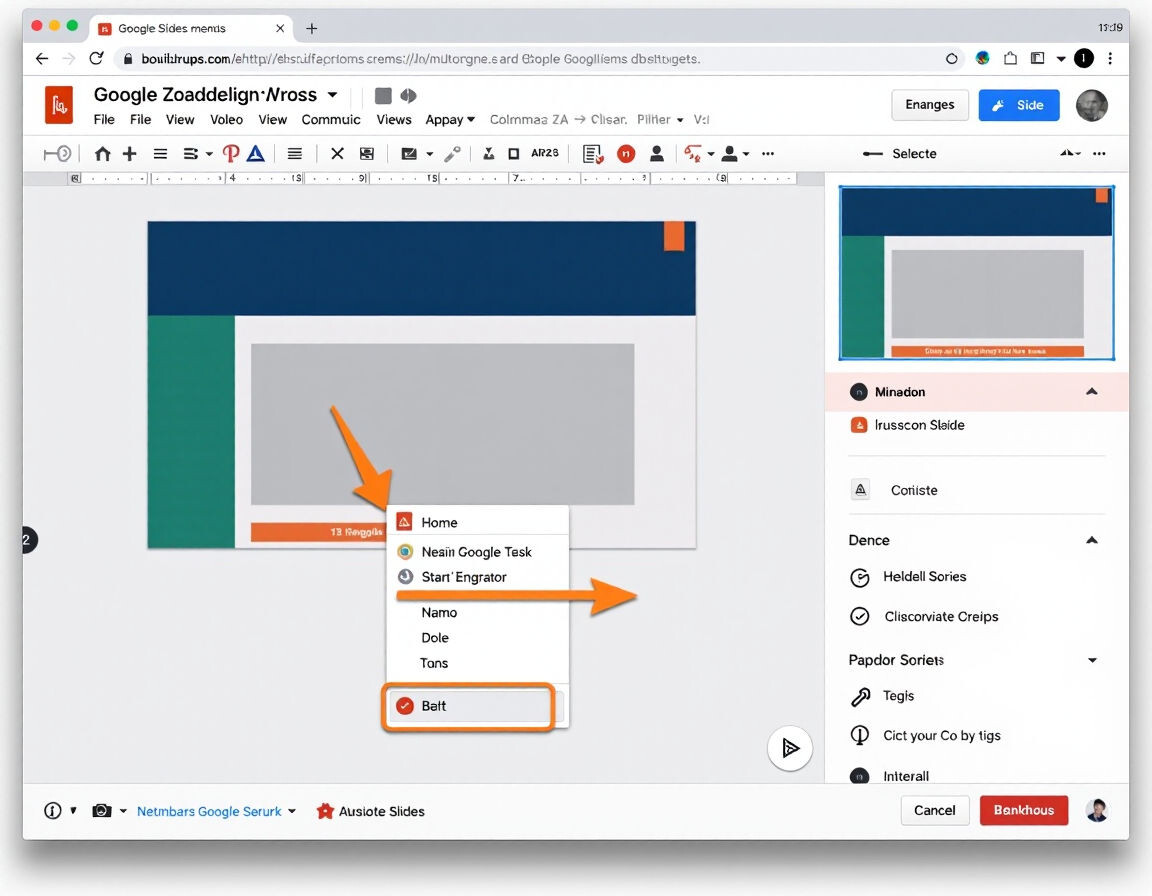Click the round play arrow button

[790, 748]
